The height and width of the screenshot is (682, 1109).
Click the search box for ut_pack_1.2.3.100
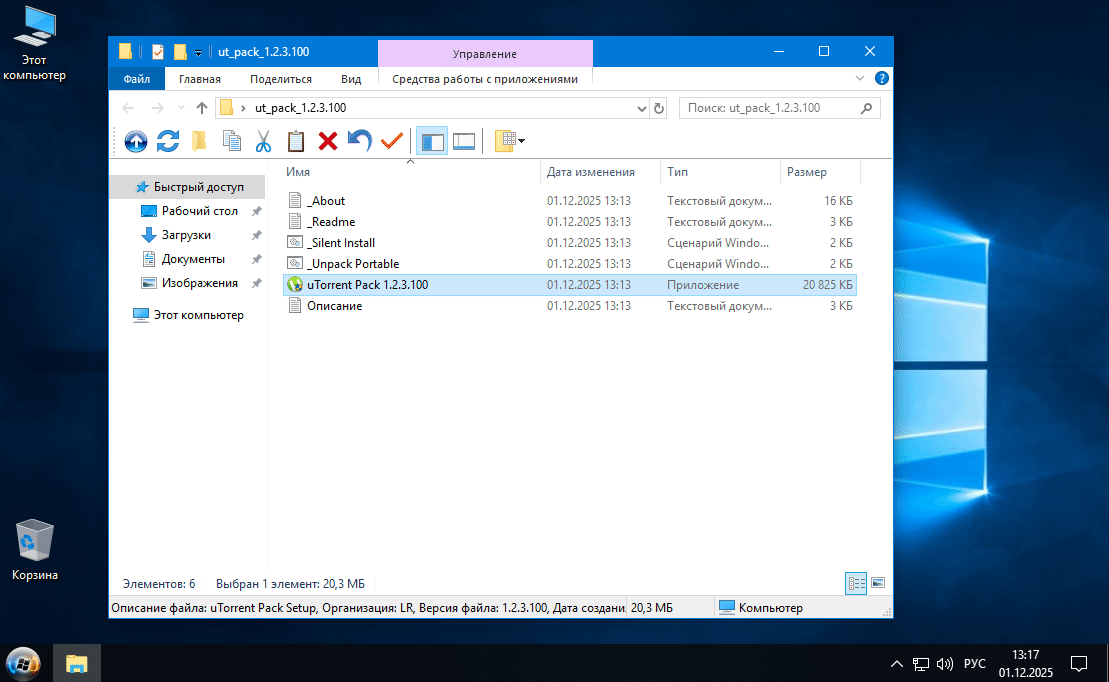coord(770,108)
